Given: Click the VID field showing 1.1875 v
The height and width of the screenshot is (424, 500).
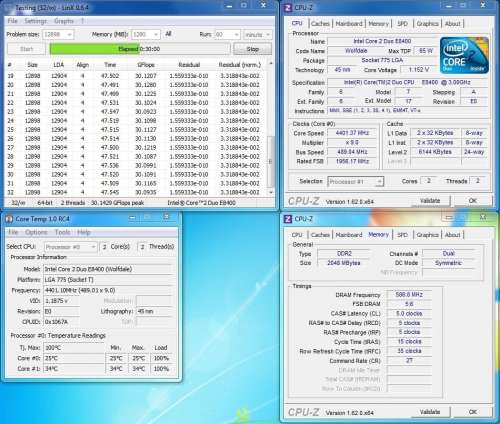Looking at the screenshot, I should tap(61, 301).
